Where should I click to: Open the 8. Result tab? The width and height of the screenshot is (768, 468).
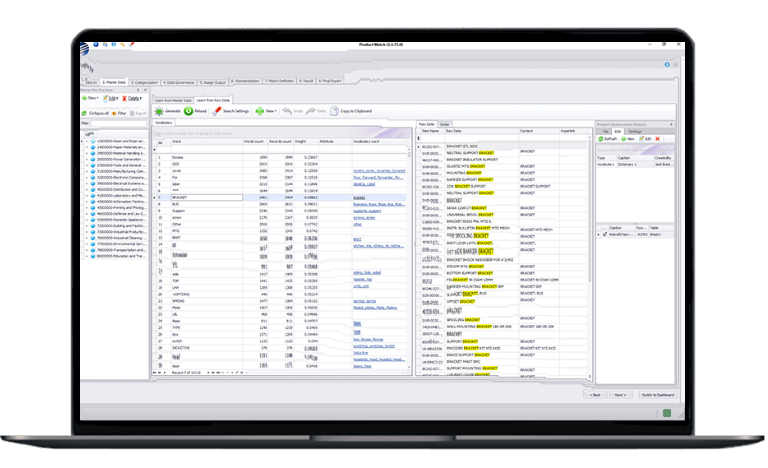pyautogui.click(x=306, y=81)
